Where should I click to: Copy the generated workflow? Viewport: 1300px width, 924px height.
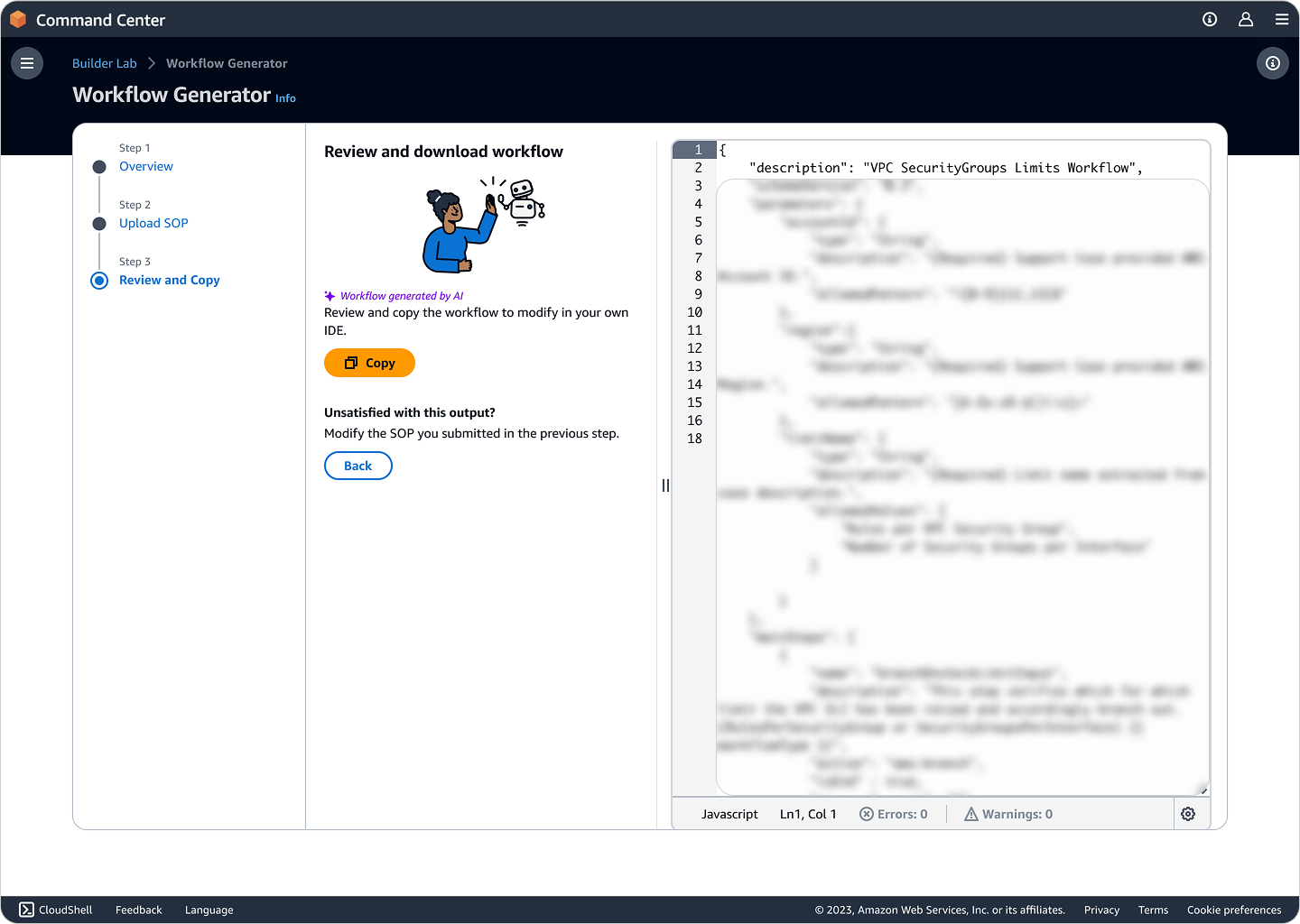click(369, 363)
